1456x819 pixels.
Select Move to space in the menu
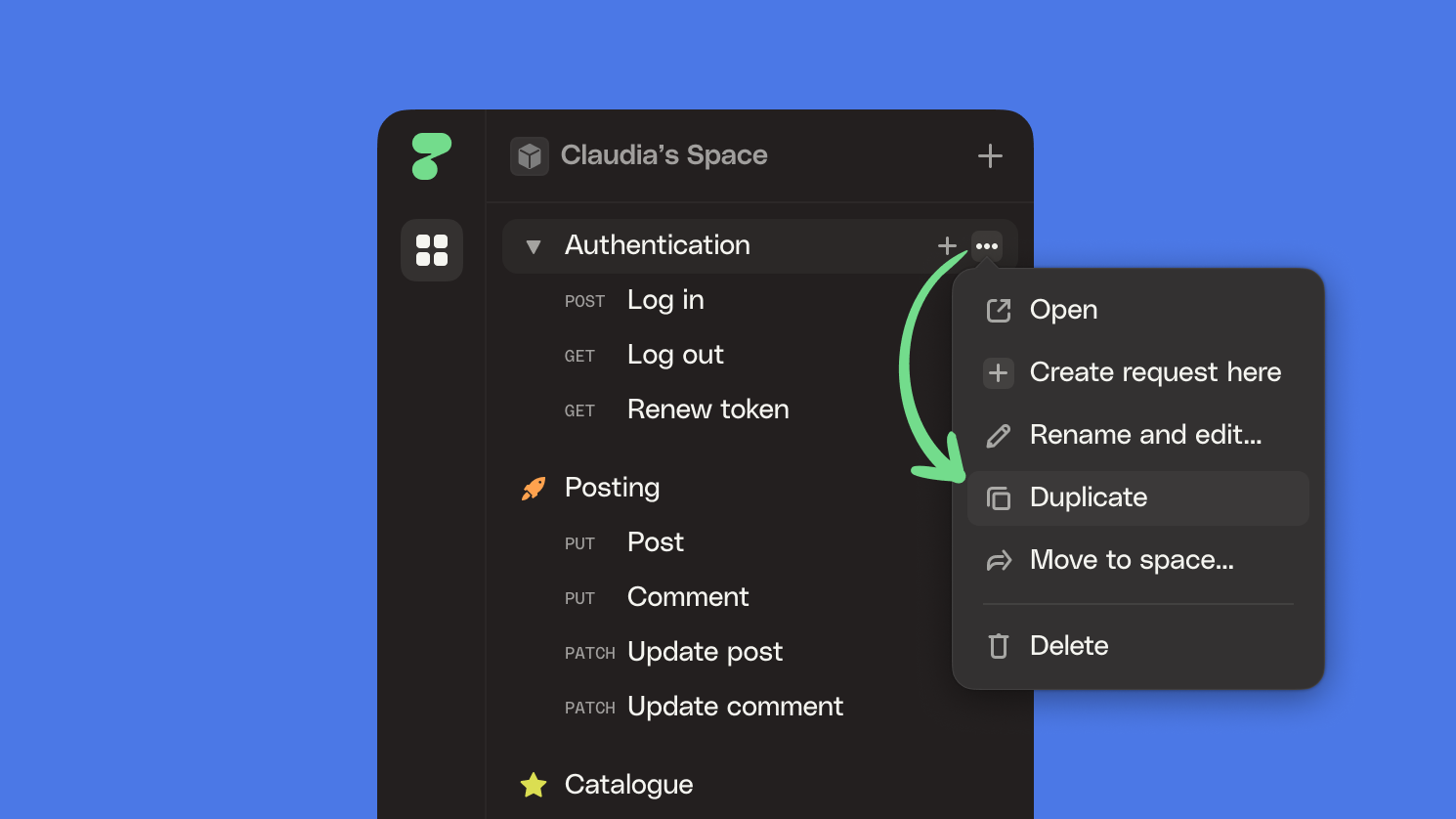click(1132, 560)
